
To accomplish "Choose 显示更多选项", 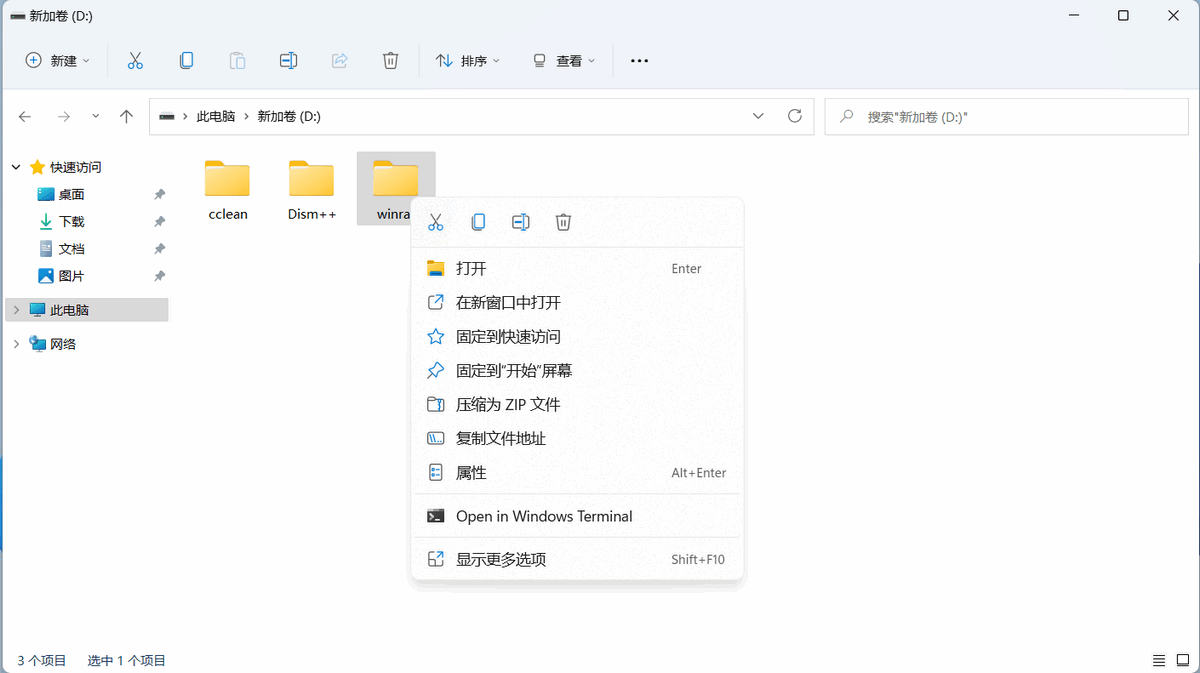I will [577, 559].
